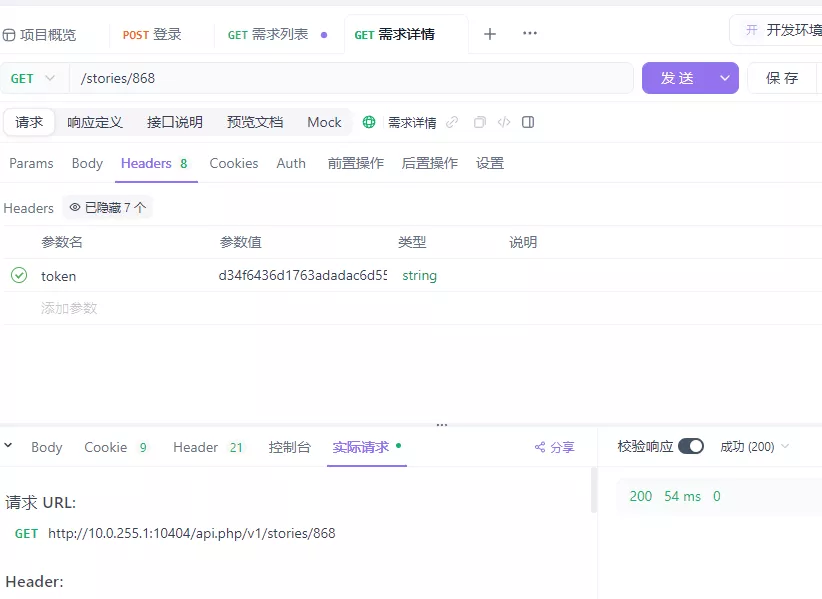Open code generation icon
822x599 pixels.
pos(504,122)
